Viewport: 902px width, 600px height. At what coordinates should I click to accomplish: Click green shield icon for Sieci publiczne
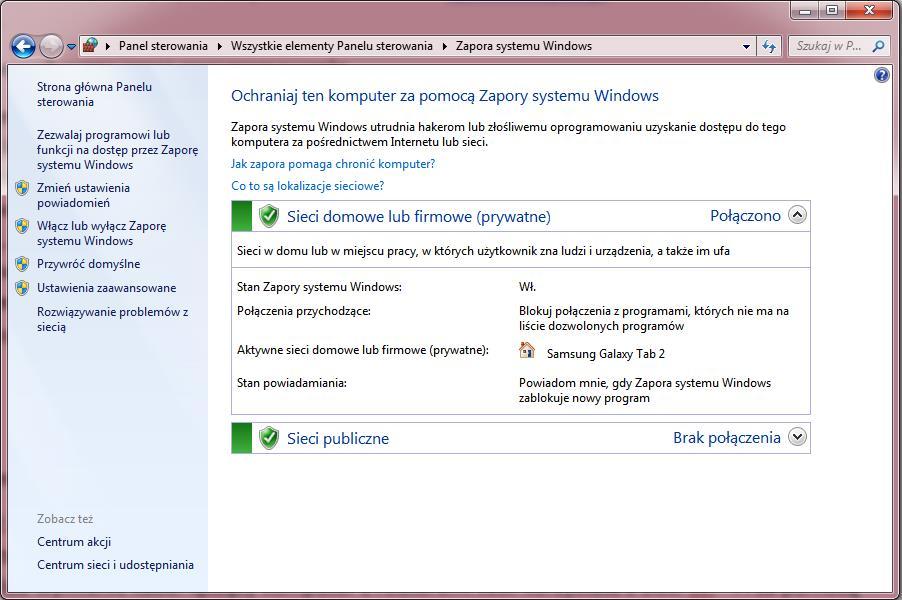click(269, 438)
